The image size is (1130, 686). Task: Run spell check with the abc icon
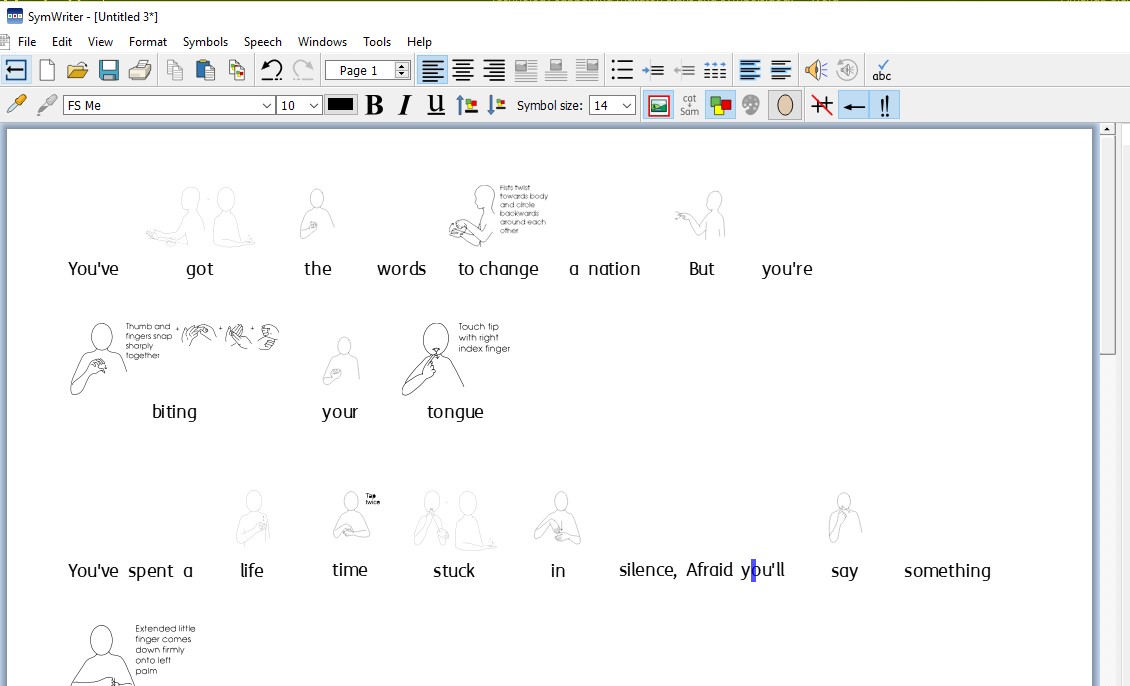881,70
